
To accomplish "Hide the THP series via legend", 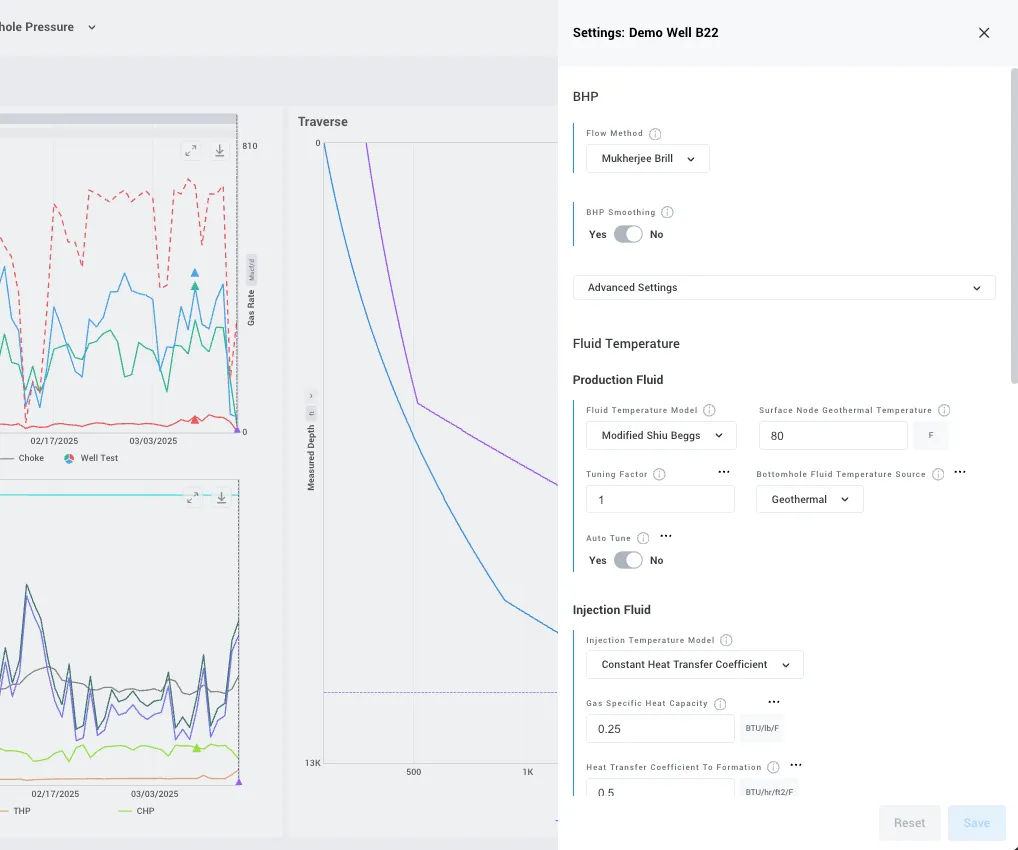I will [16, 810].
